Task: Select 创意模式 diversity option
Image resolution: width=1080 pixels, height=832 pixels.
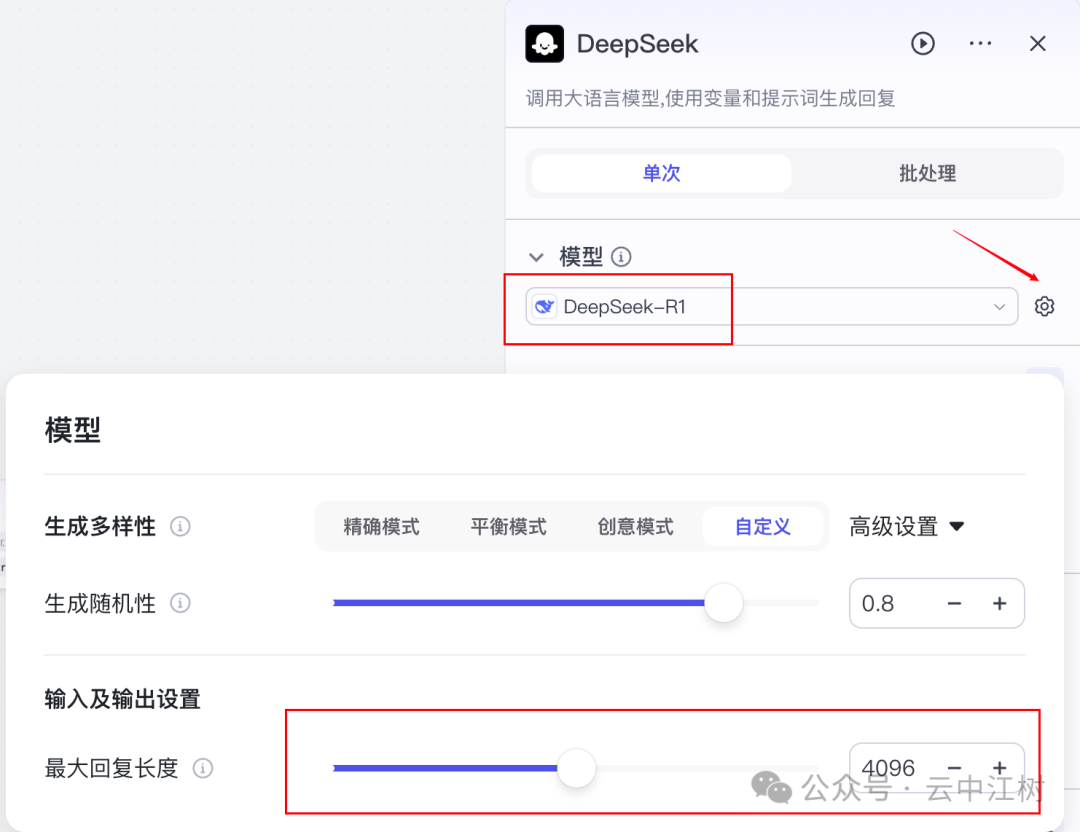Action: tap(635, 527)
